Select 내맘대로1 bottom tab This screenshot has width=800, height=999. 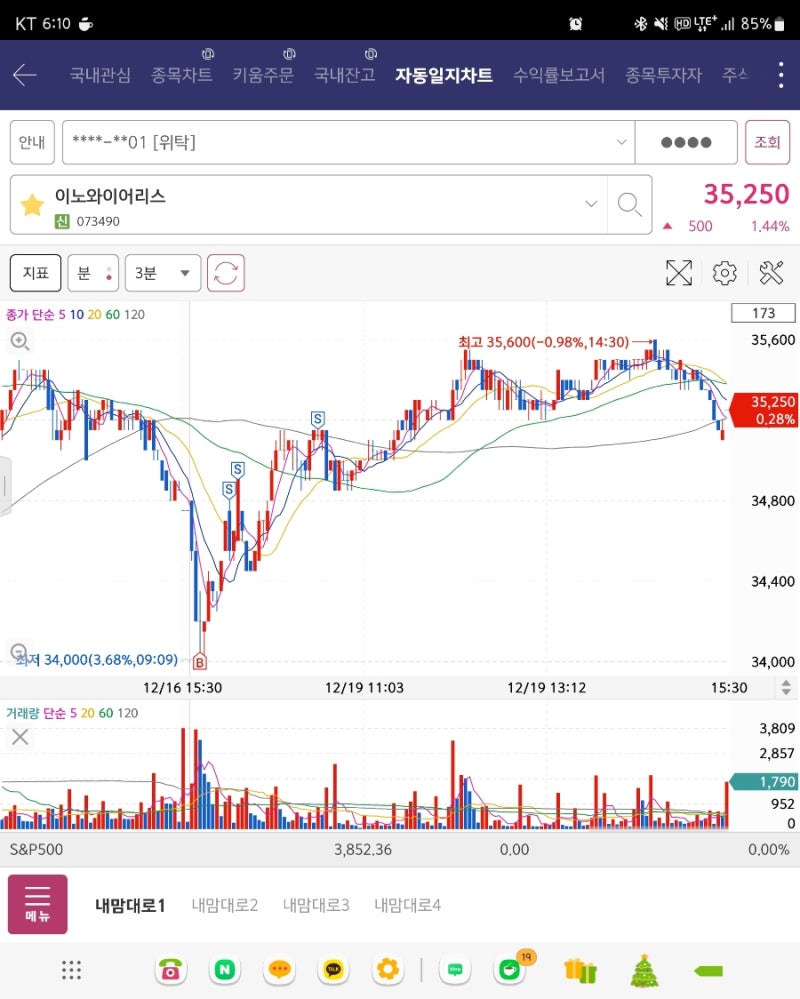click(x=130, y=905)
